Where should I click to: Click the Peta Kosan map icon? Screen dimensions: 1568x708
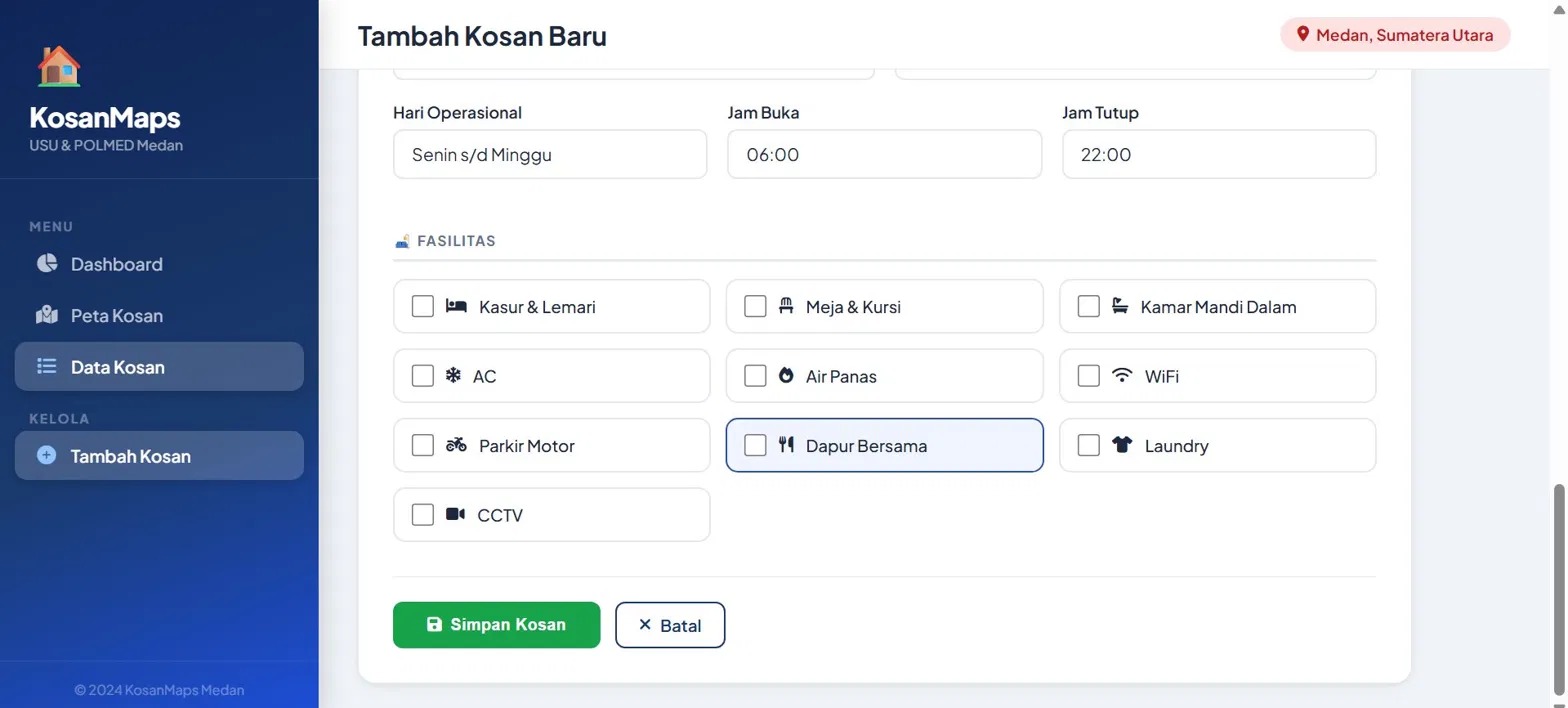(x=47, y=315)
